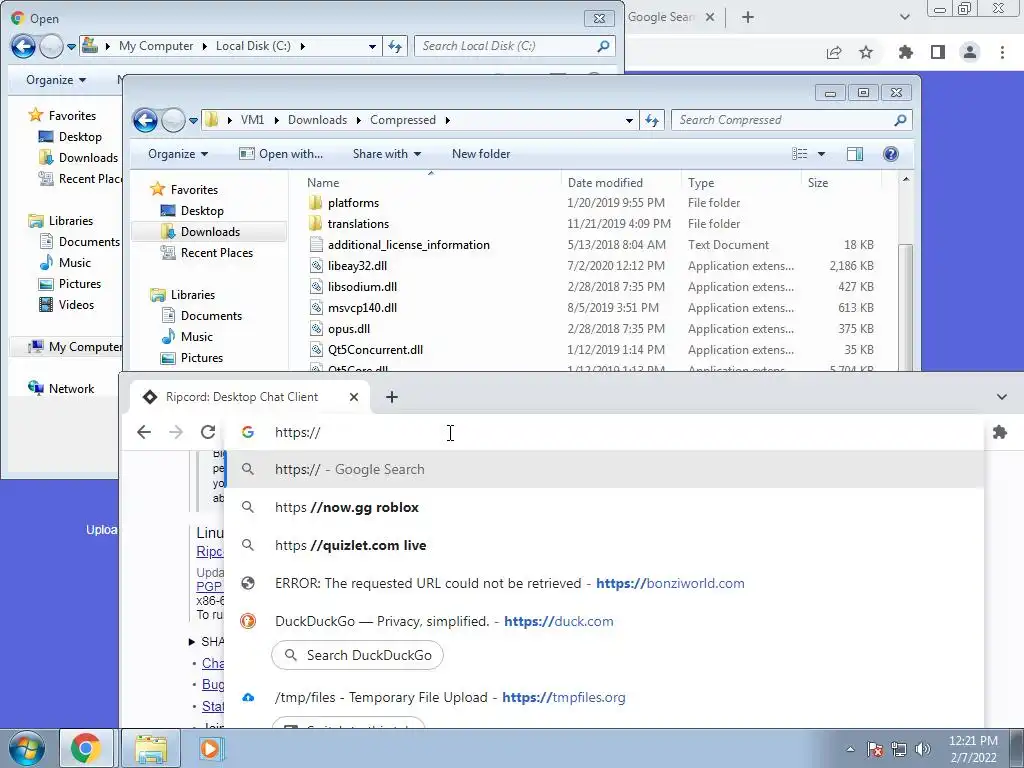Screen dimensions: 1024x768
Task: Open view options dropdown arrow beside view icon
Action: tap(822, 154)
